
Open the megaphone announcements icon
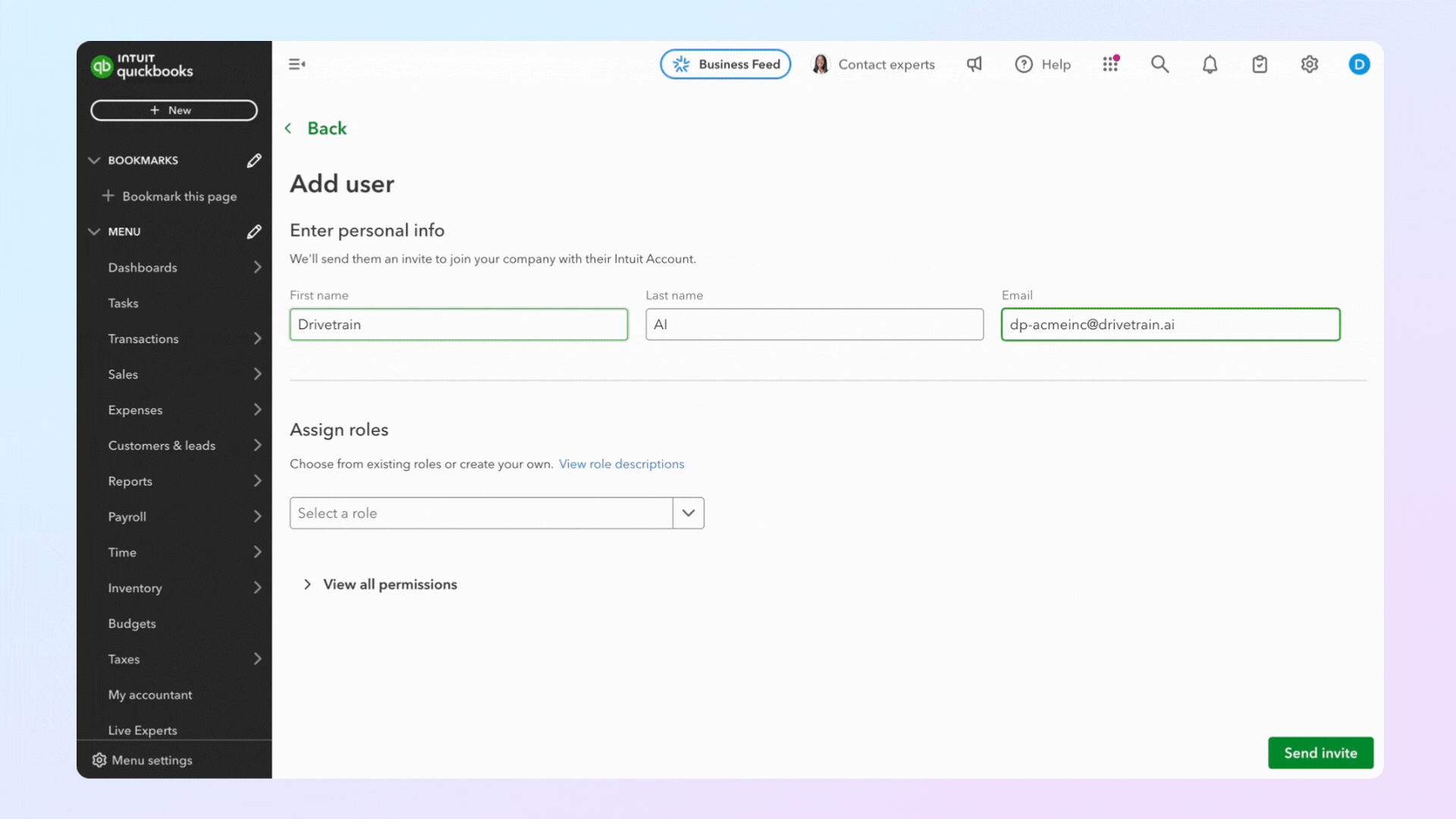tap(974, 64)
